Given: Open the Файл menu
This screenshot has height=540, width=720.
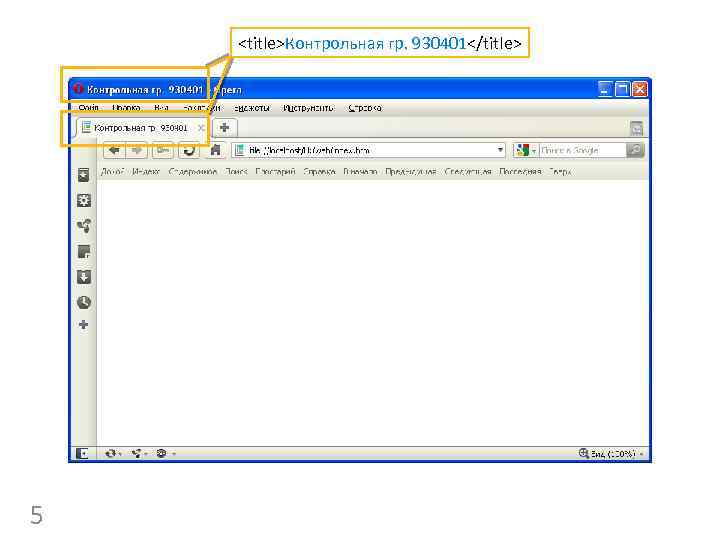Looking at the screenshot, I should click(89, 108).
